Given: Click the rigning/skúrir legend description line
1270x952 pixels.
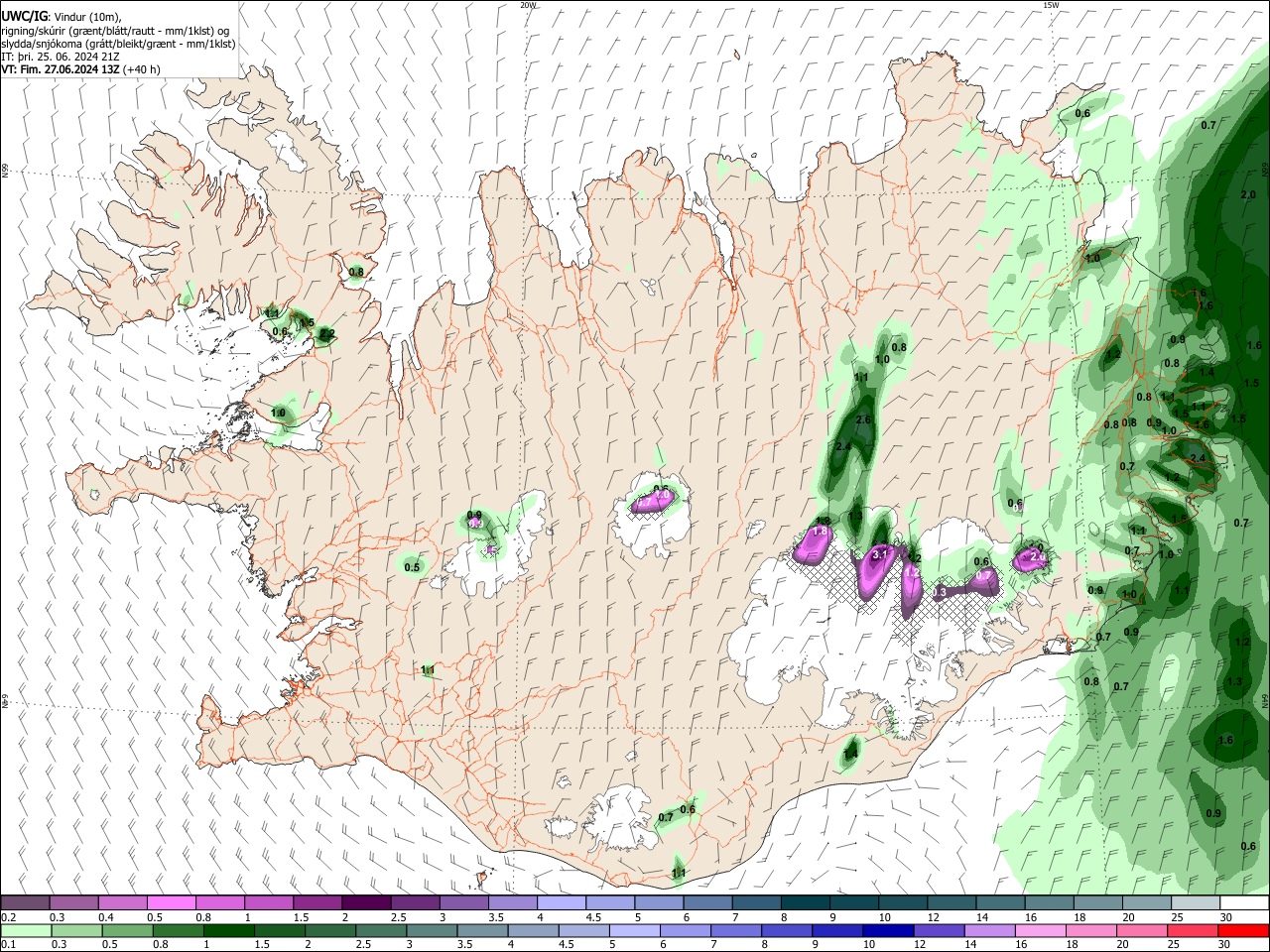Looking at the screenshot, I should pyautogui.click(x=115, y=31).
